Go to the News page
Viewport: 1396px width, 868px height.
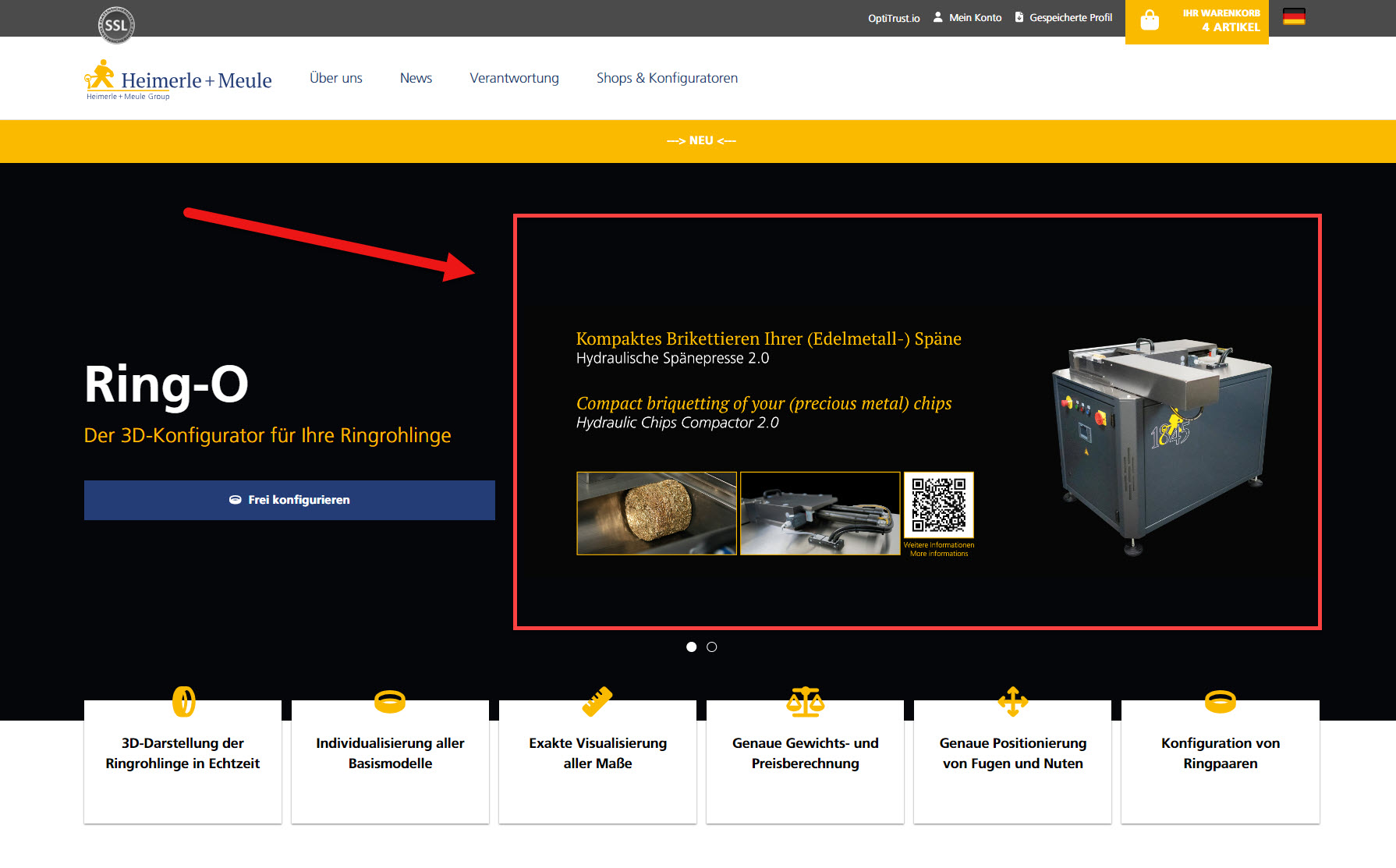tap(416, 78)
